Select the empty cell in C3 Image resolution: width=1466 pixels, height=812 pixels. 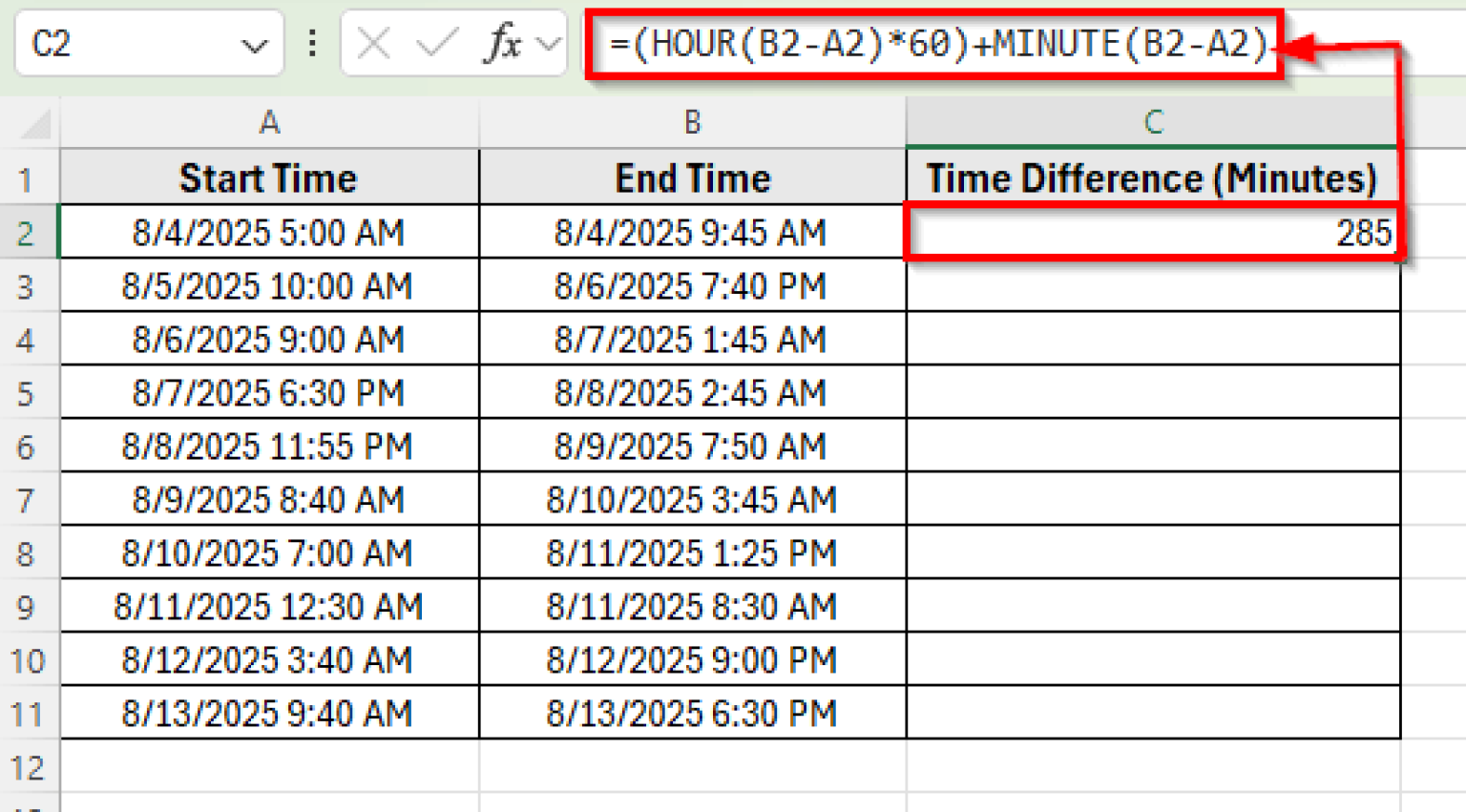(x=1154, y=285)
